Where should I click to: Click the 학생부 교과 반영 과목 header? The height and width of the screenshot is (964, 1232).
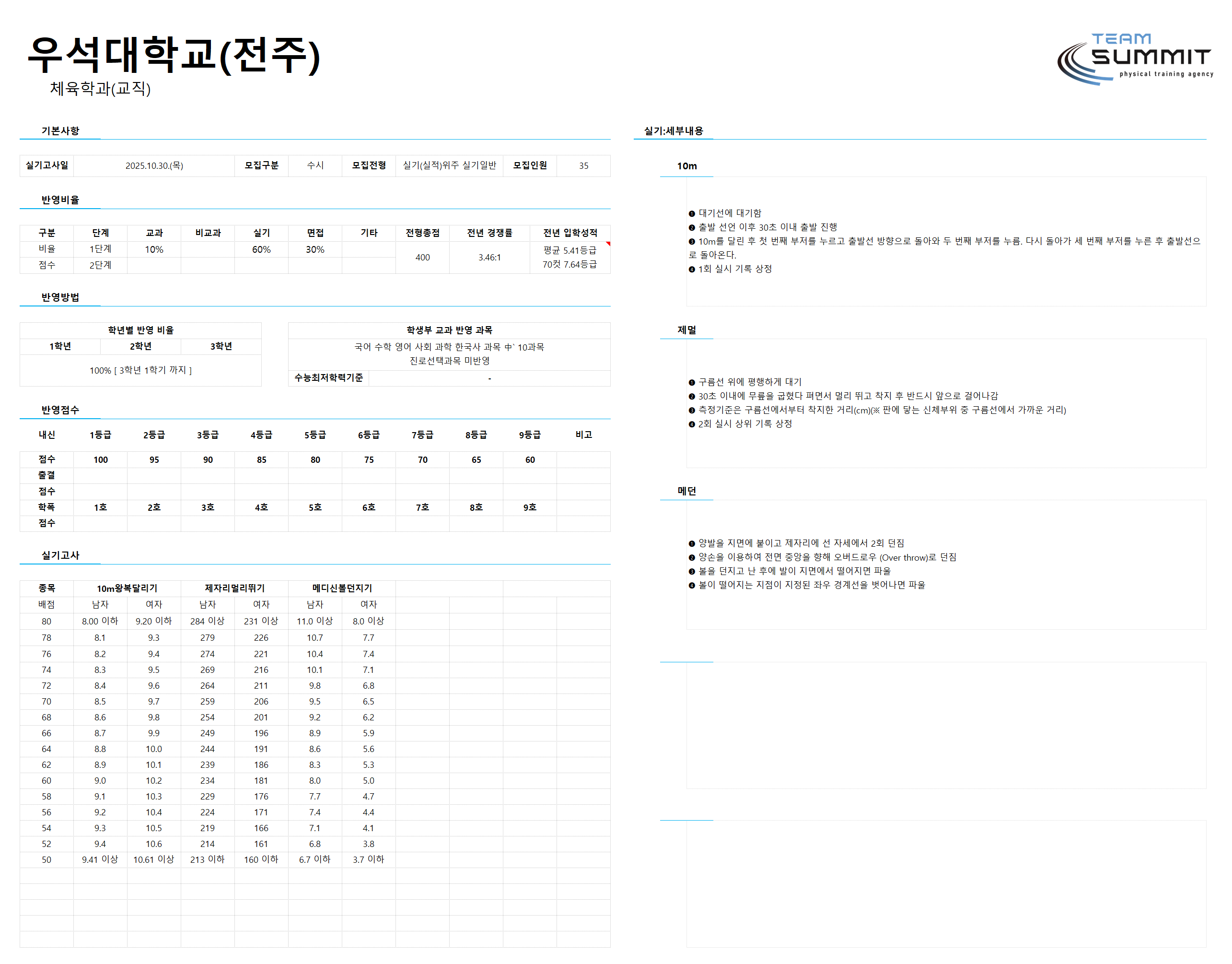point(449,330)
